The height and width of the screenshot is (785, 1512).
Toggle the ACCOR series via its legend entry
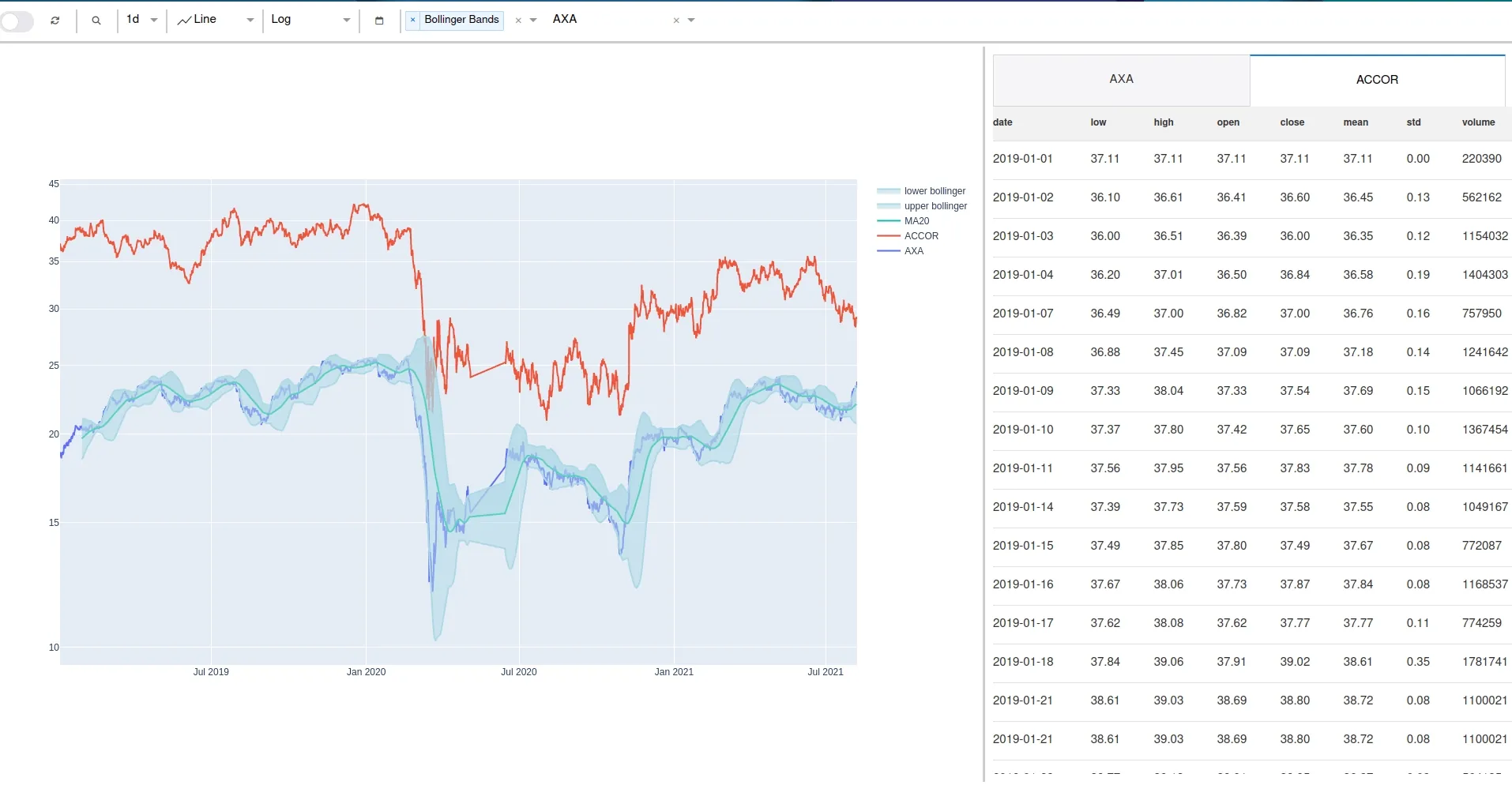[920, 235]
